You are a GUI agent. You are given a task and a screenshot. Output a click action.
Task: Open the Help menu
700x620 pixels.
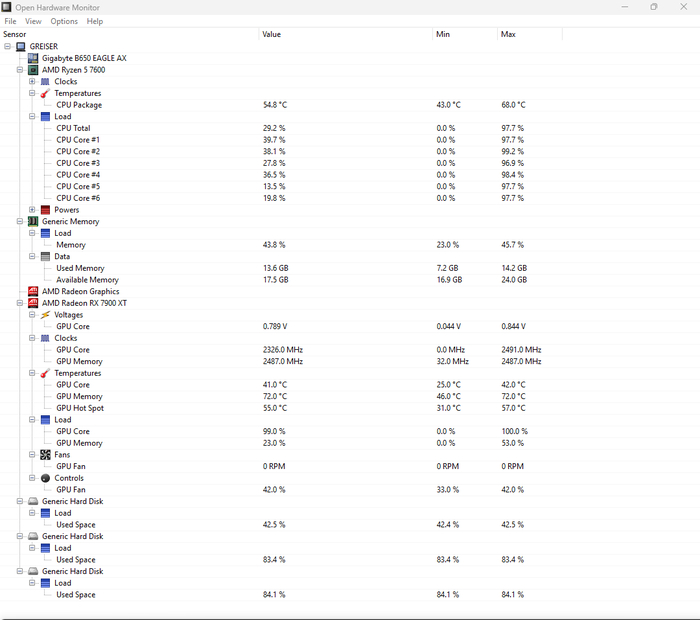(x=95, y=21)
